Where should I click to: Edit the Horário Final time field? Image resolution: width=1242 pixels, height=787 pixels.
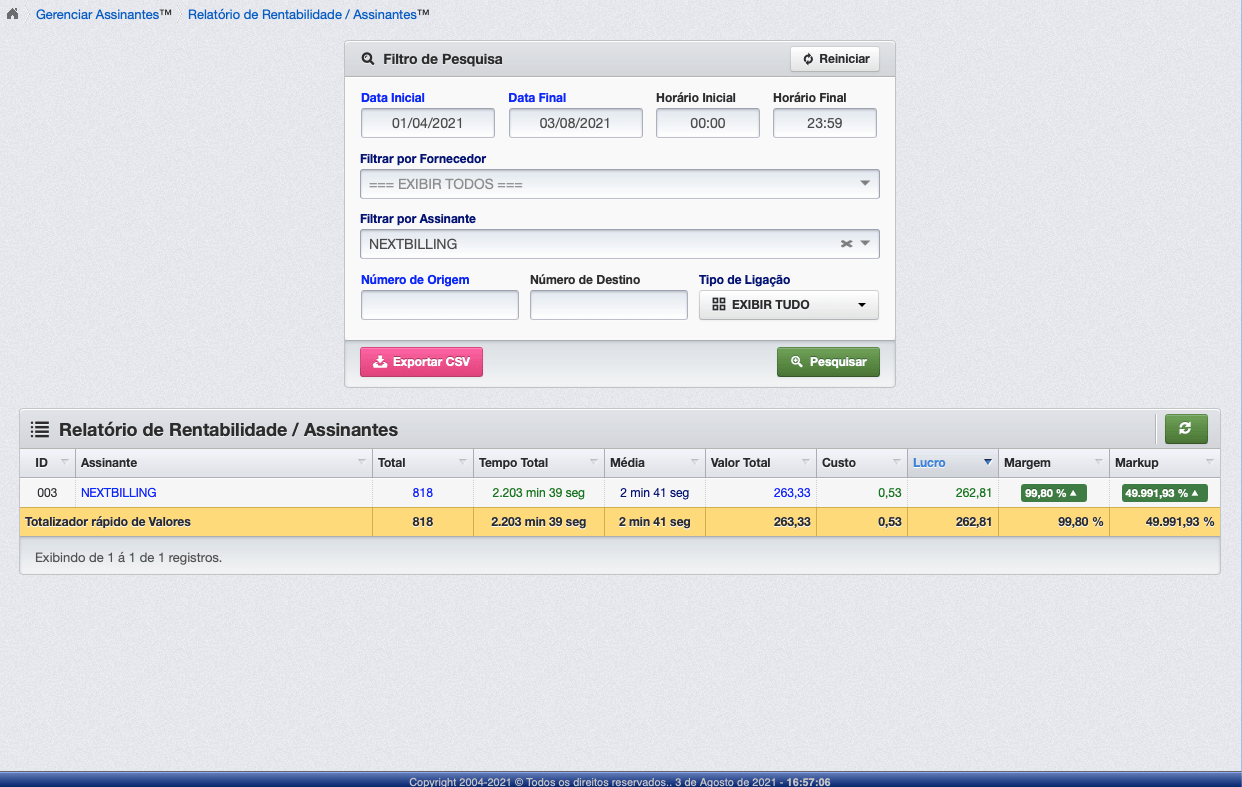click(x=825, y=123)
